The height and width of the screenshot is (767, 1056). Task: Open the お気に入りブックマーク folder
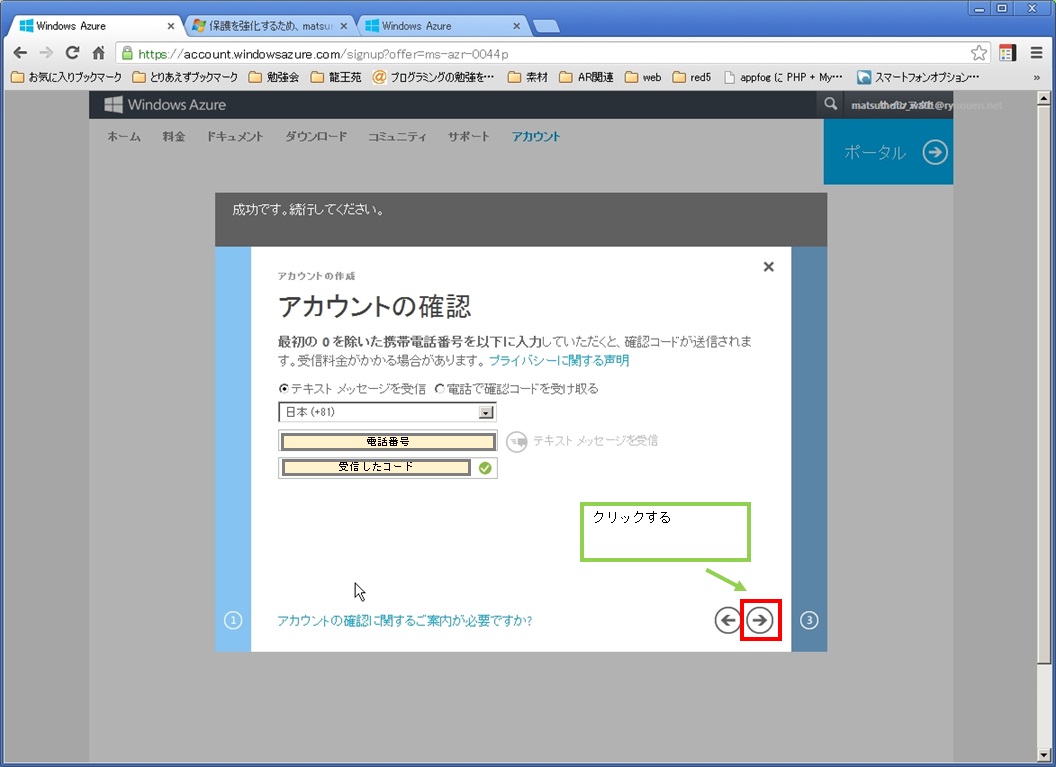pyautogui.click(x=67, y=77)
